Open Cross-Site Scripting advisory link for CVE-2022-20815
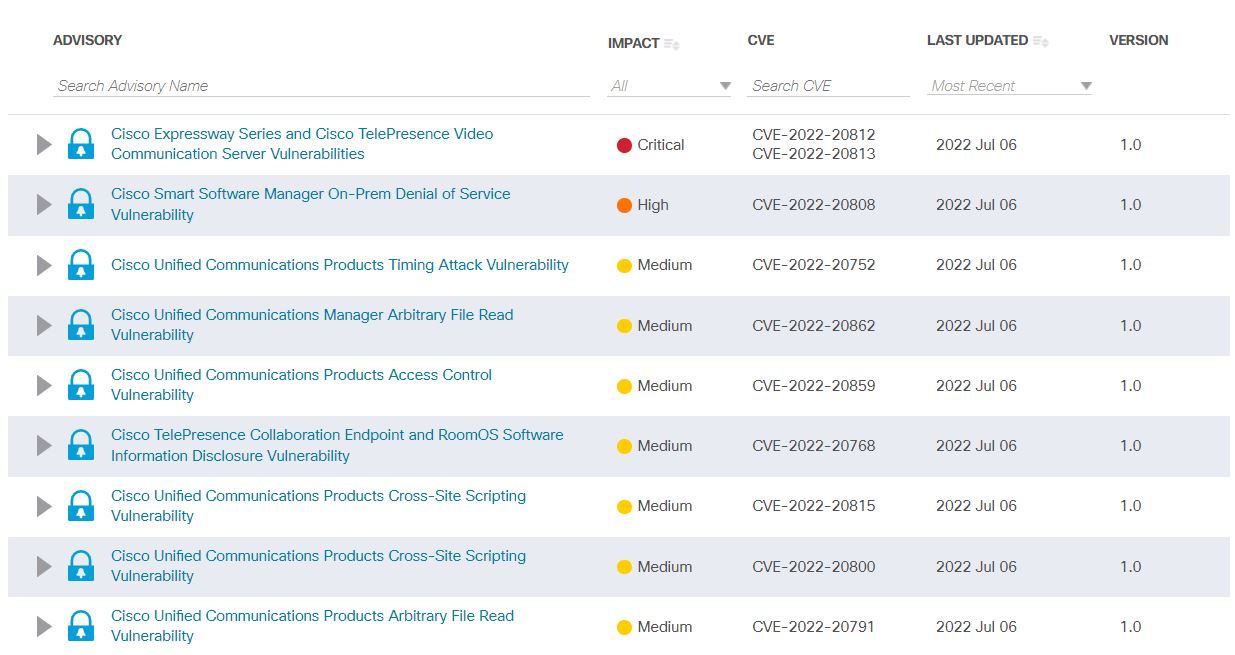The image size is (1235, 655). pyautogui.click(x=318, y=506)
